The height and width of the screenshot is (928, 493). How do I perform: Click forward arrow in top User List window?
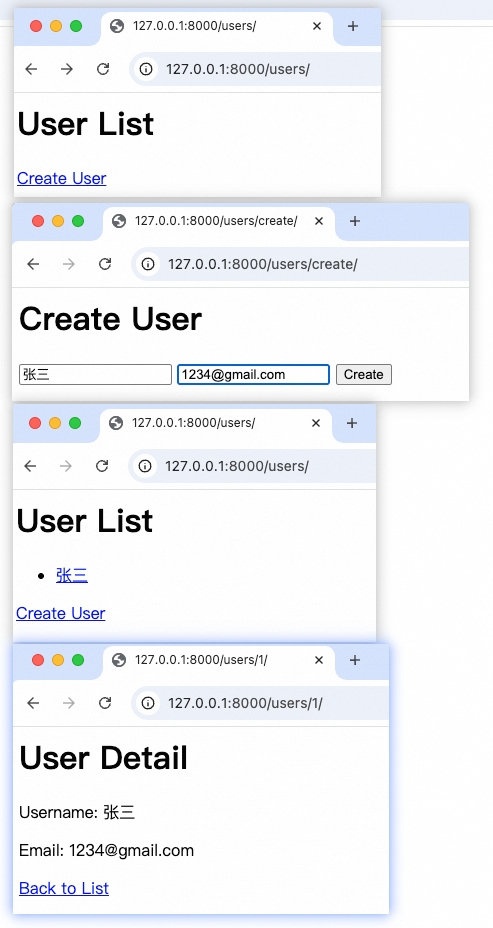(x=67, y=69)
